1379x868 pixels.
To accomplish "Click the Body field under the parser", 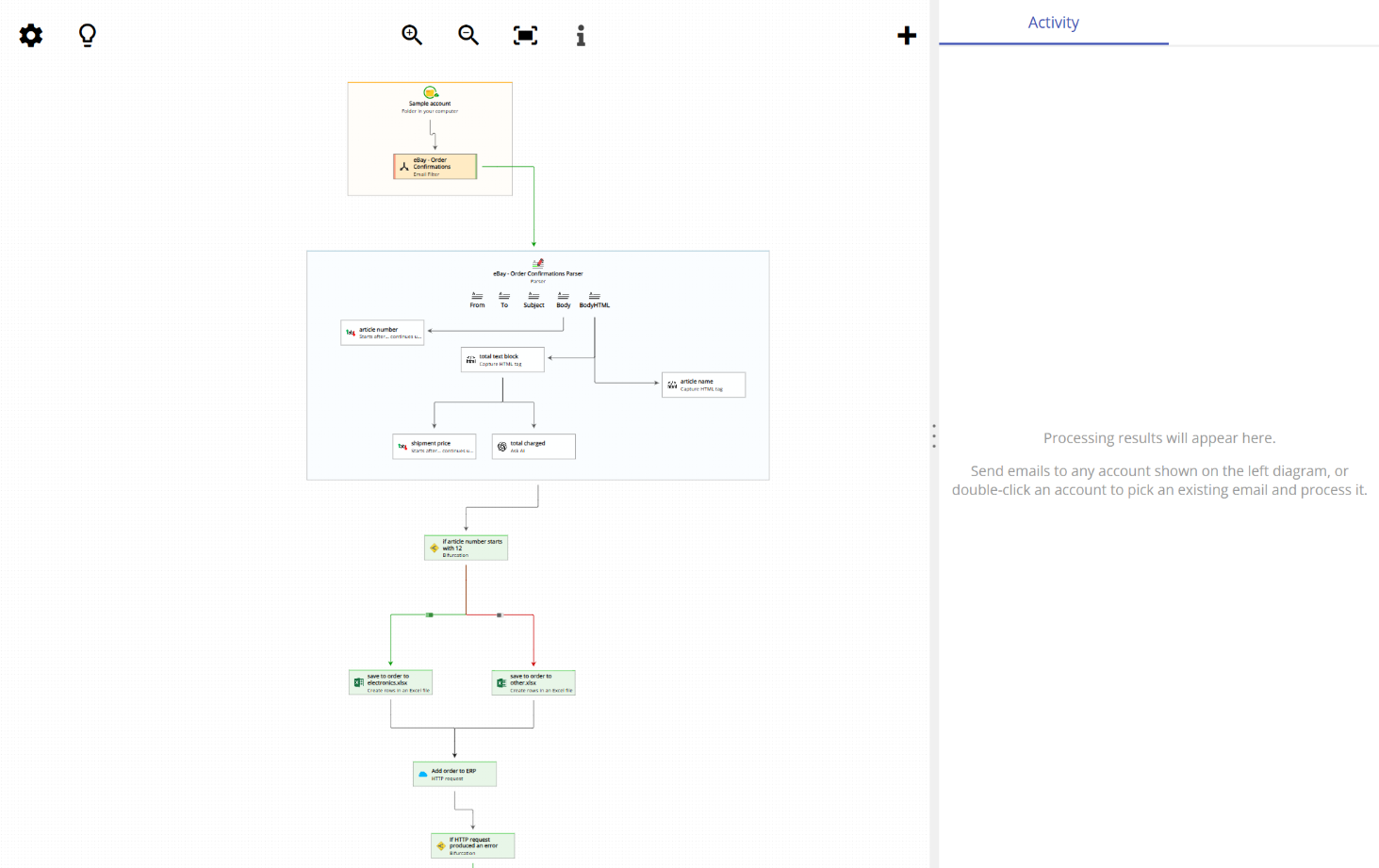I will pos(563,300).
